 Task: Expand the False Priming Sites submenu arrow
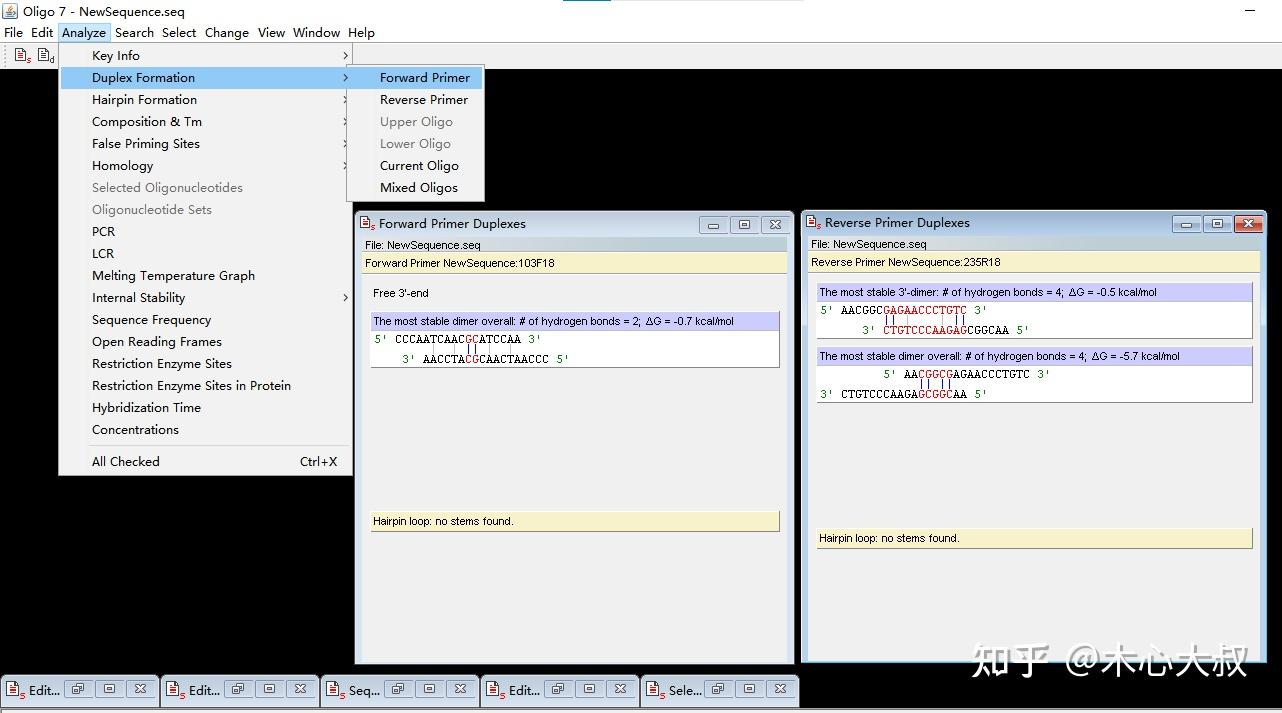point(345,144)
